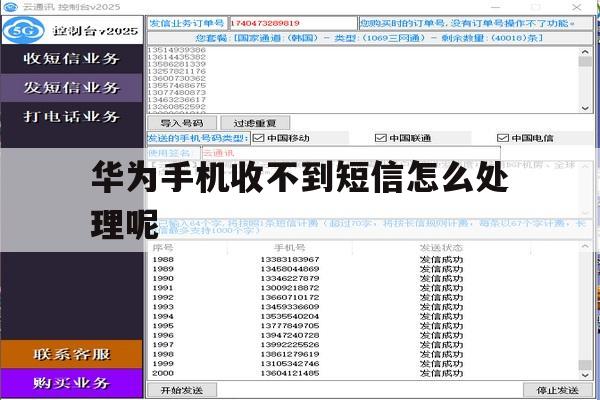Click the 使用签名 input field
This screenshot has height=400, width=600.
pos(351,153)
